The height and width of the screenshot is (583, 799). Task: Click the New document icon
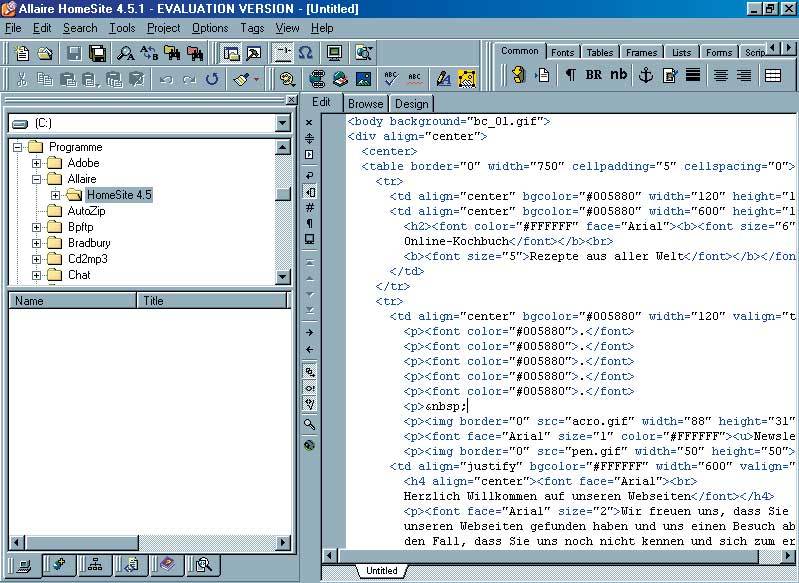click(22, 53)
